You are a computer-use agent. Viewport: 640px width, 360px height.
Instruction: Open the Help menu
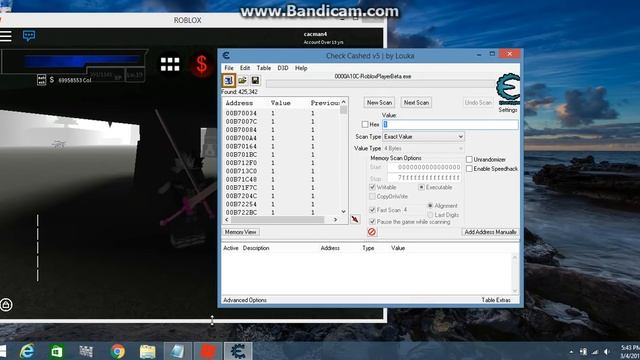(x=301, y=68)
